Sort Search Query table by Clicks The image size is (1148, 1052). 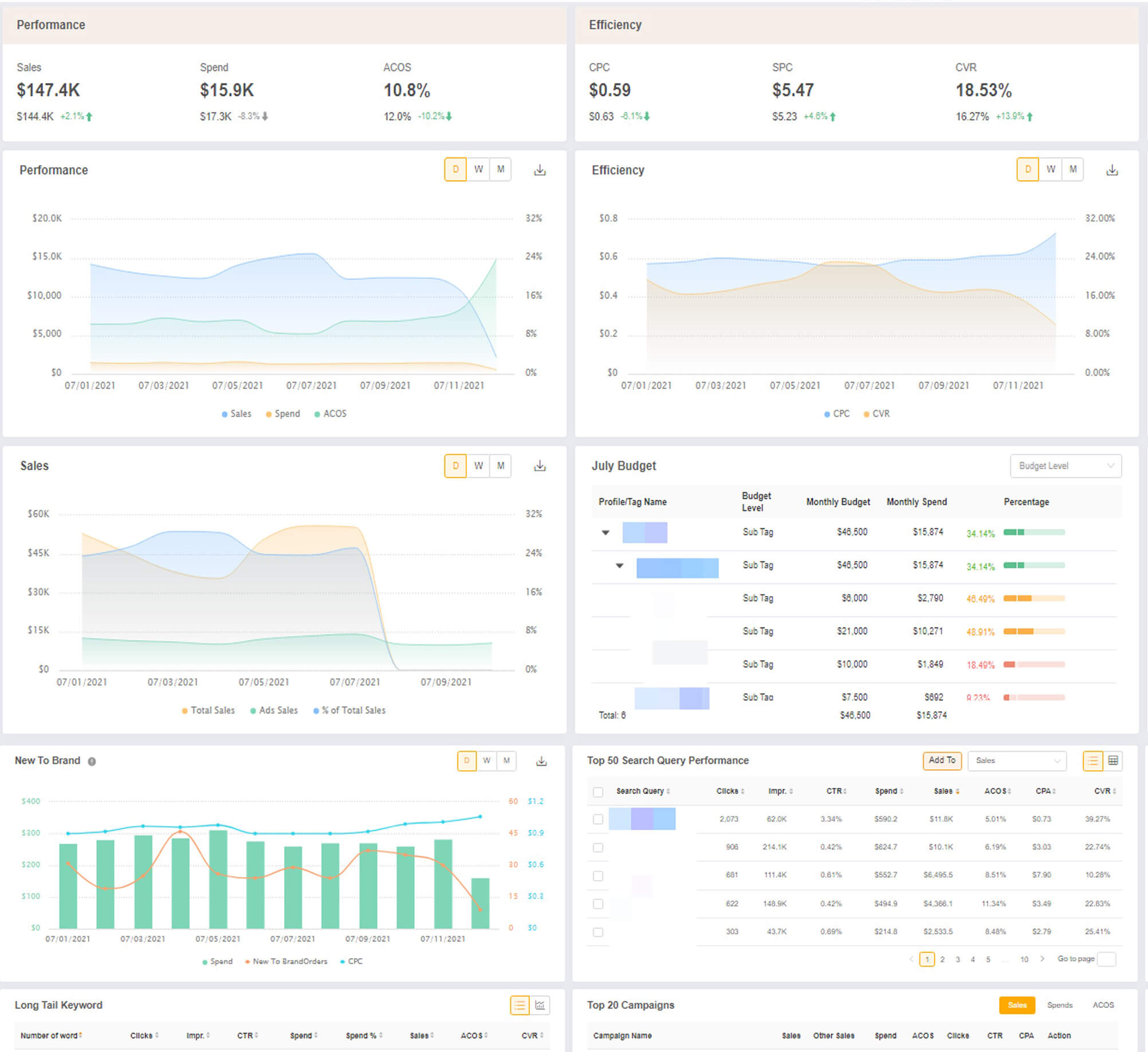tap(730, 791)
